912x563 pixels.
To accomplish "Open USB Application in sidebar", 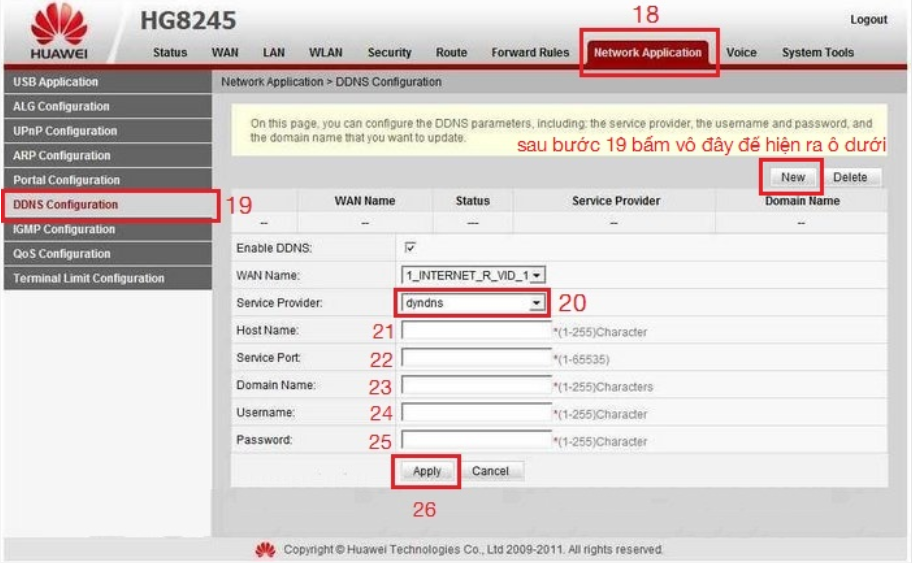I will pos(56,82).
